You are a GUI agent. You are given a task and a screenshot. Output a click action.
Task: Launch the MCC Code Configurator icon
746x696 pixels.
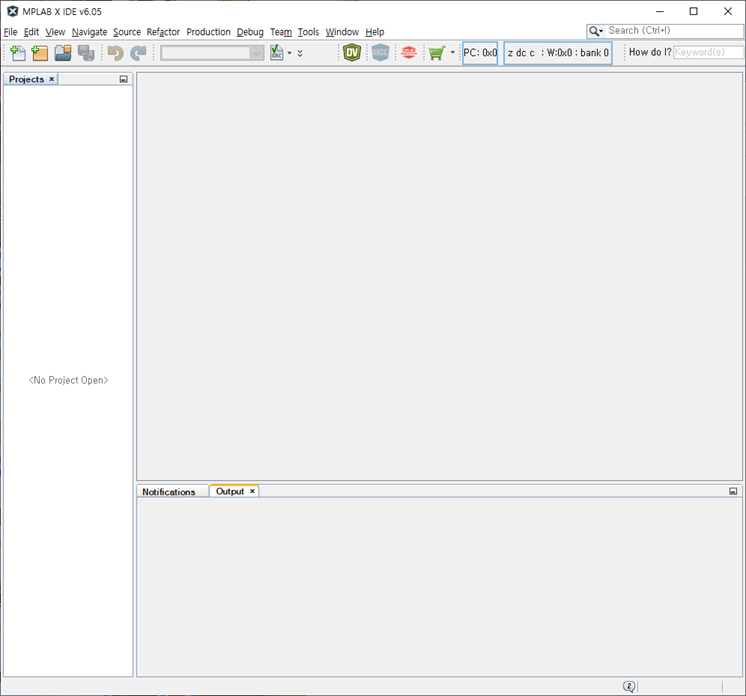[x=380, y=52]
